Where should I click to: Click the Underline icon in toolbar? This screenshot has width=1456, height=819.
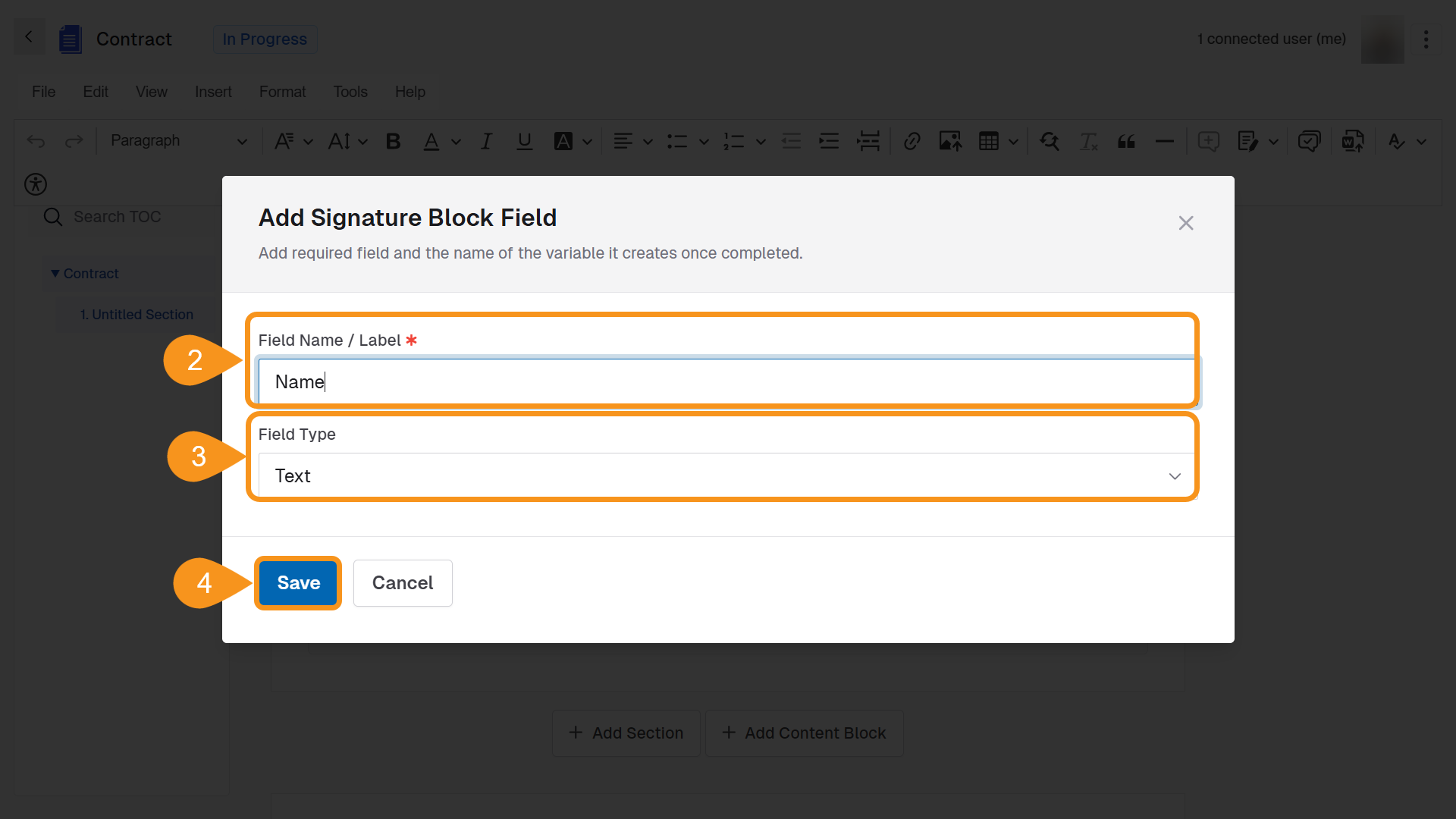(x=524, y=141)
